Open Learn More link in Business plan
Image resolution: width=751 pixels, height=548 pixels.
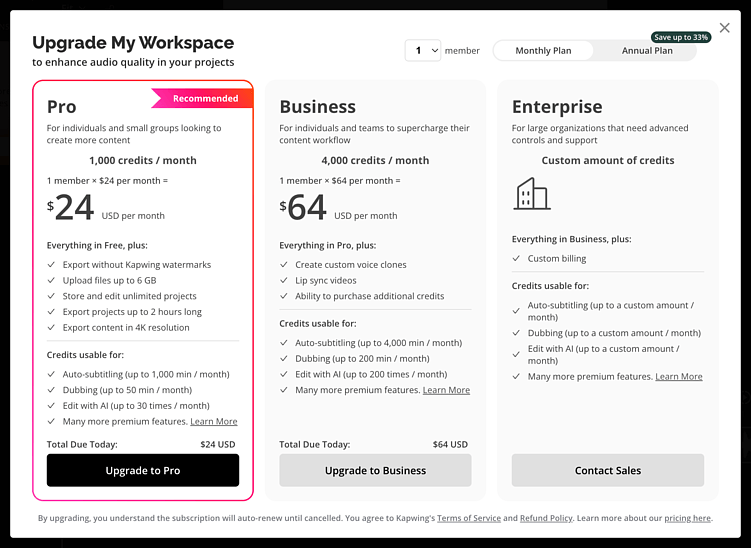(446, 390)
